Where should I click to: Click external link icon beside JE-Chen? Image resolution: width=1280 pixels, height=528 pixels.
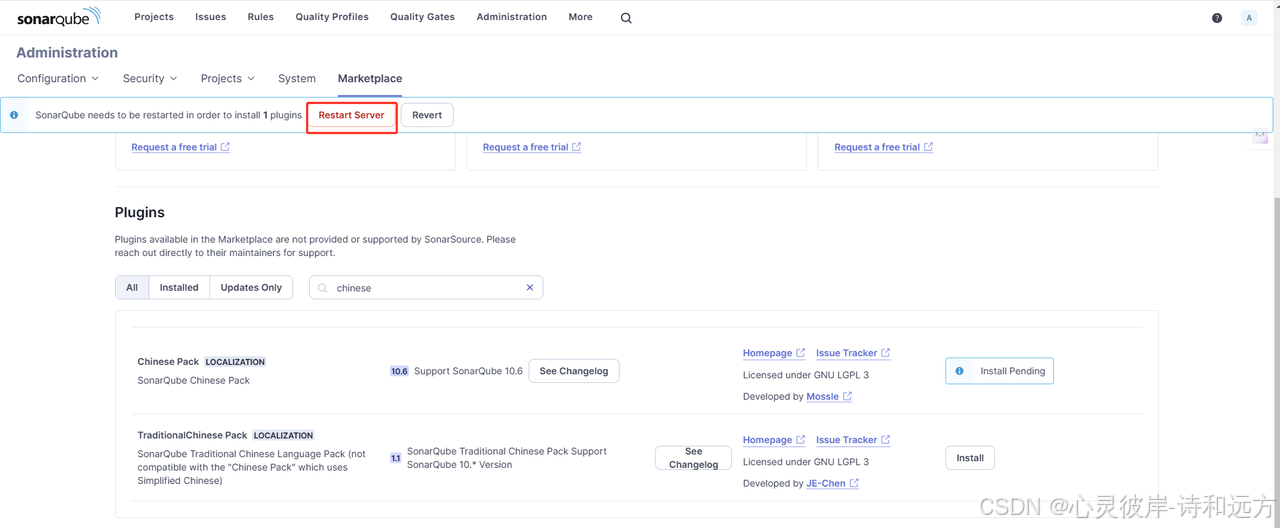(854, 484)
